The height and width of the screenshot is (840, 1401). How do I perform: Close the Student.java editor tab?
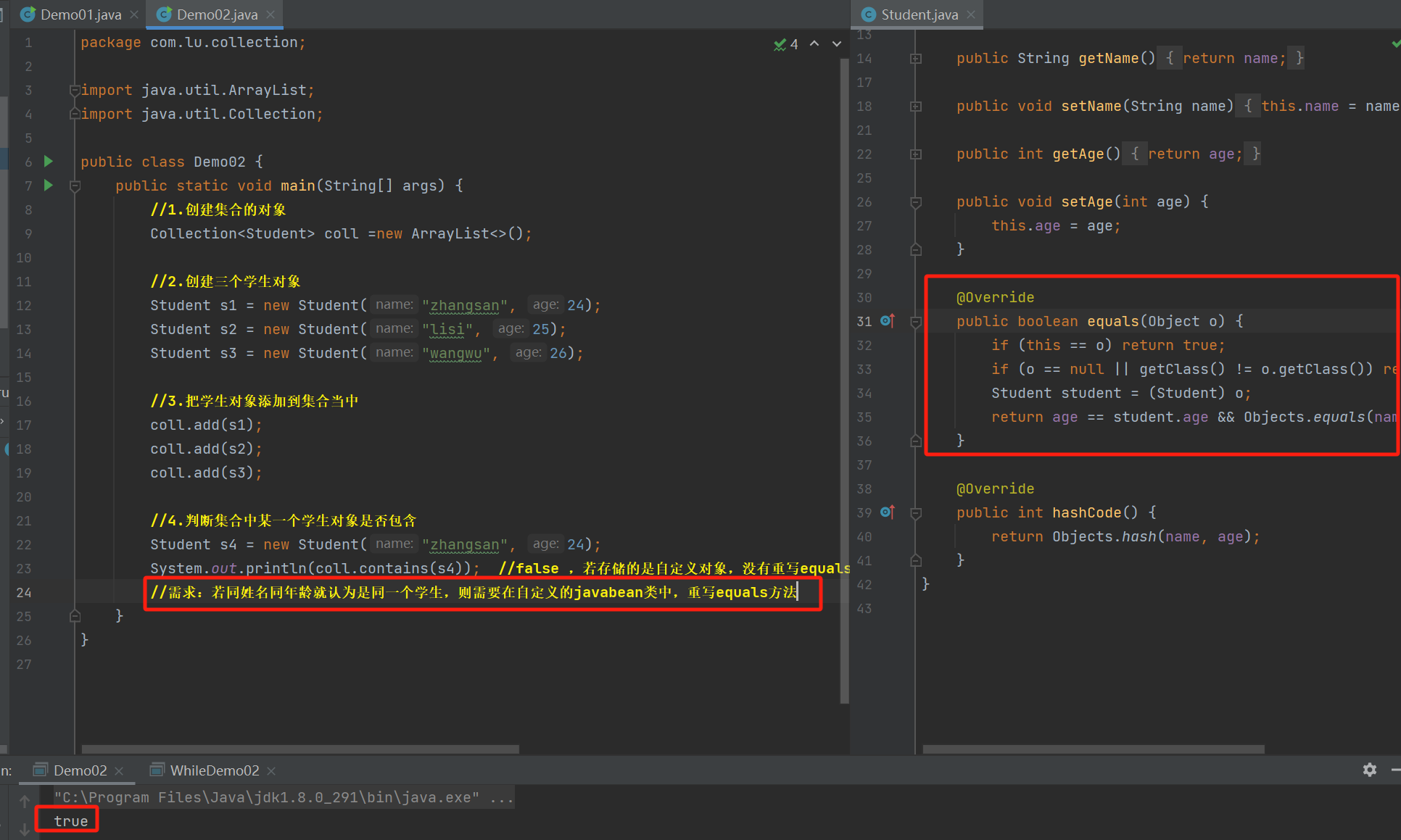[971, 14]
